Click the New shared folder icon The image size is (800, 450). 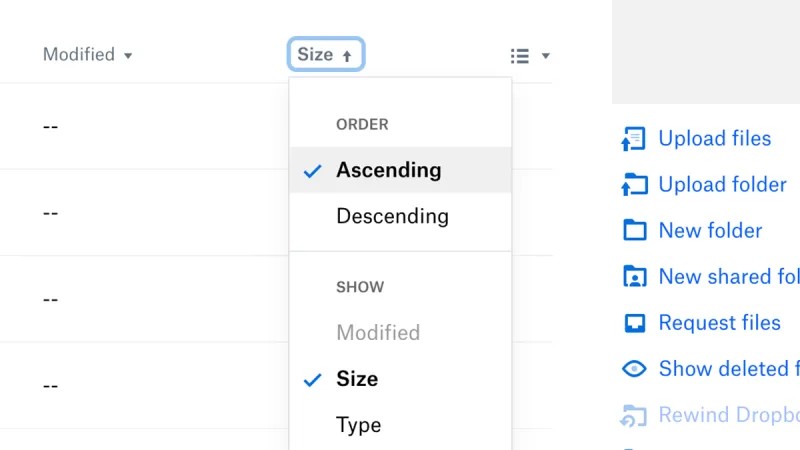(x=635, y=276)
